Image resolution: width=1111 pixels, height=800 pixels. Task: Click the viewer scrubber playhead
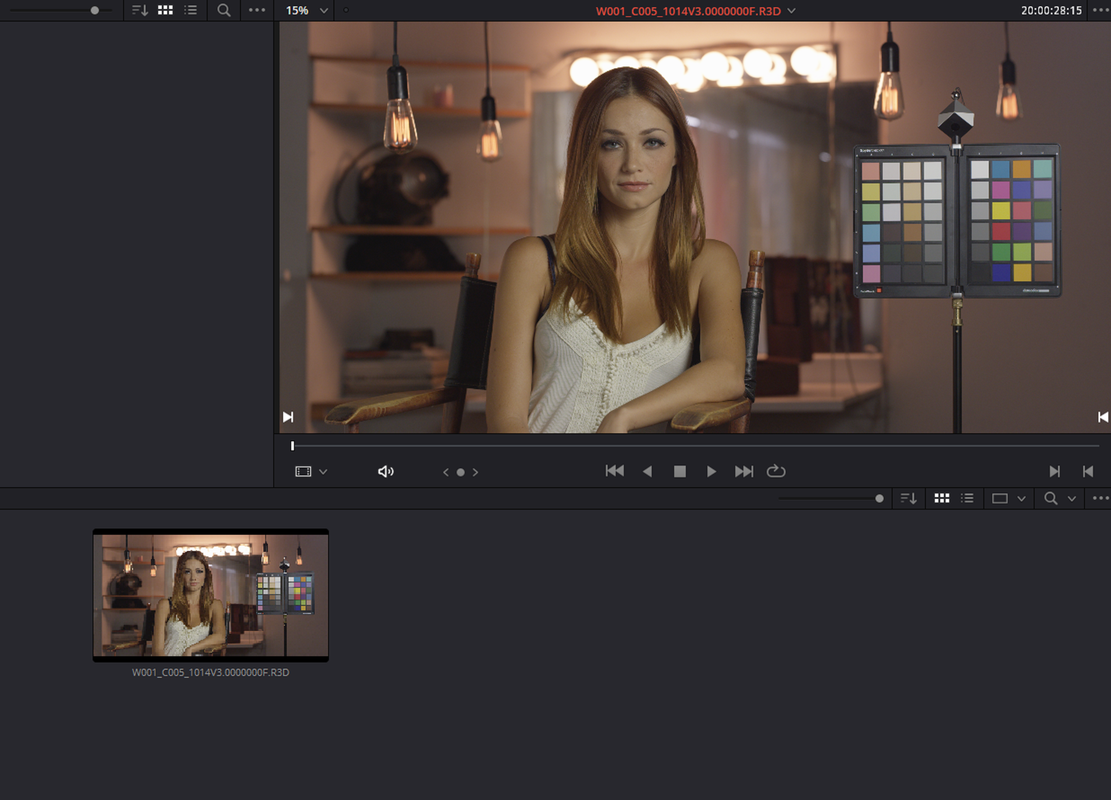292,446
